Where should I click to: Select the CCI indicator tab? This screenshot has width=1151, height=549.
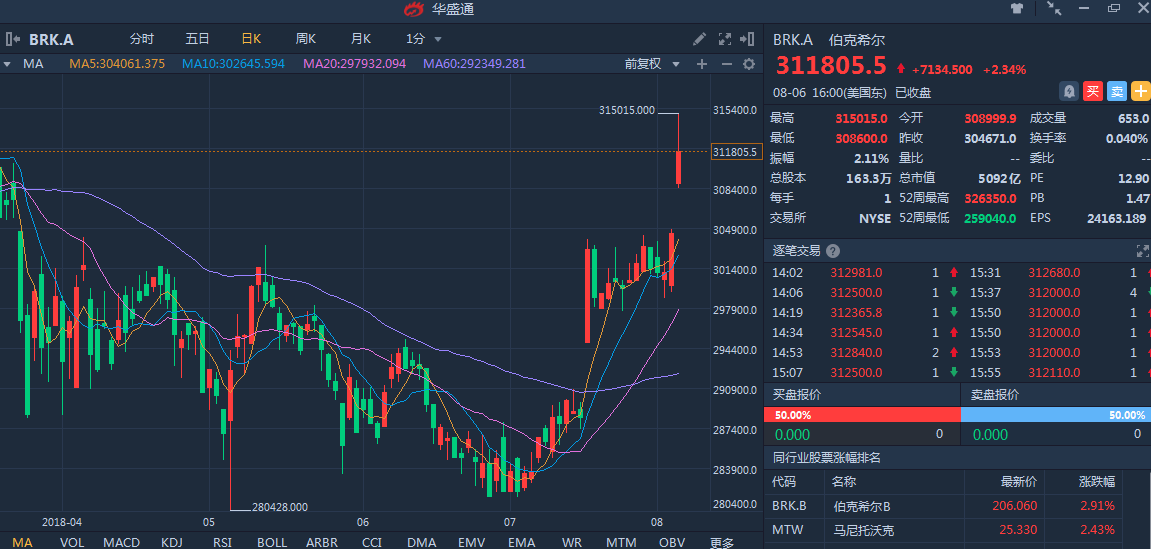371,542
